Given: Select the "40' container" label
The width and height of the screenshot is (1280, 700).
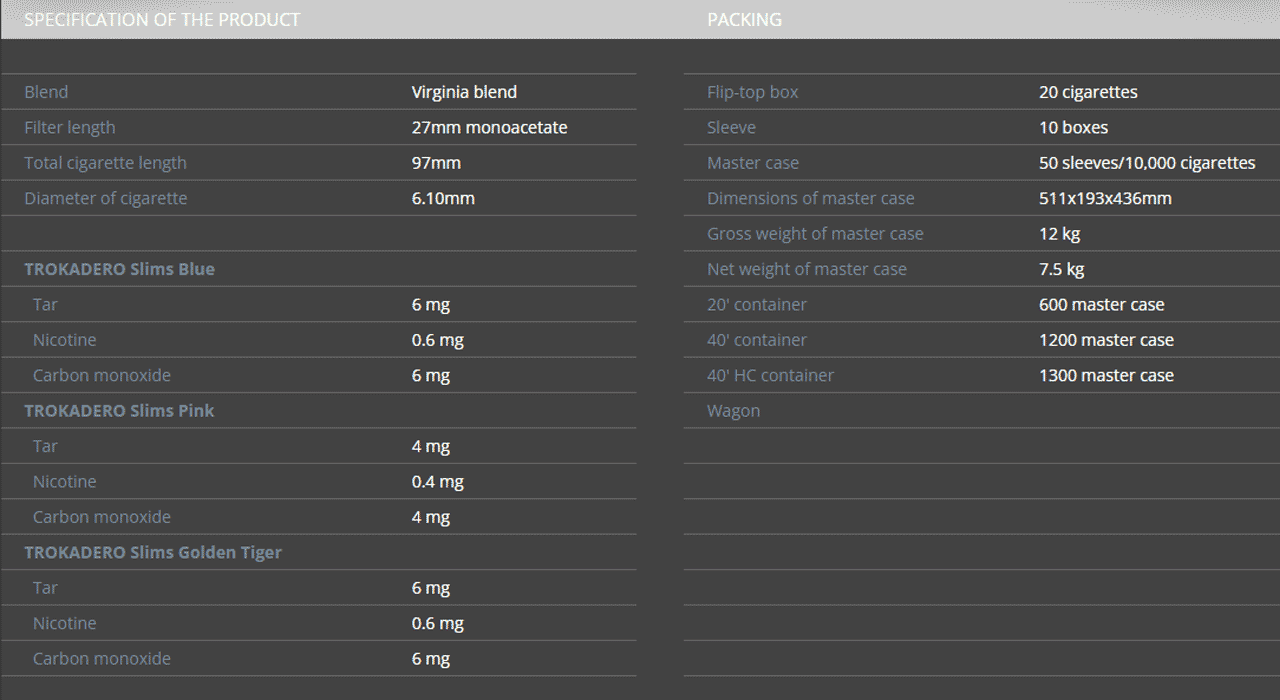Looking at the screenshot, I should pyautogui.click(x=757, y=340).
